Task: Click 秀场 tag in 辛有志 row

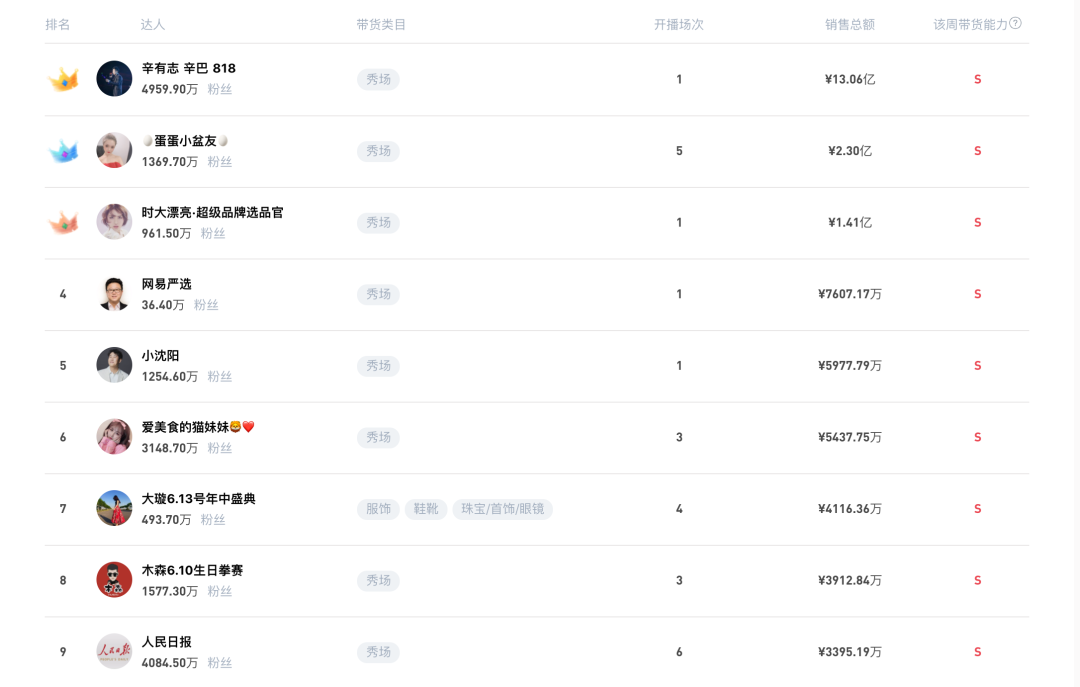Action: [x=378, y=79]
